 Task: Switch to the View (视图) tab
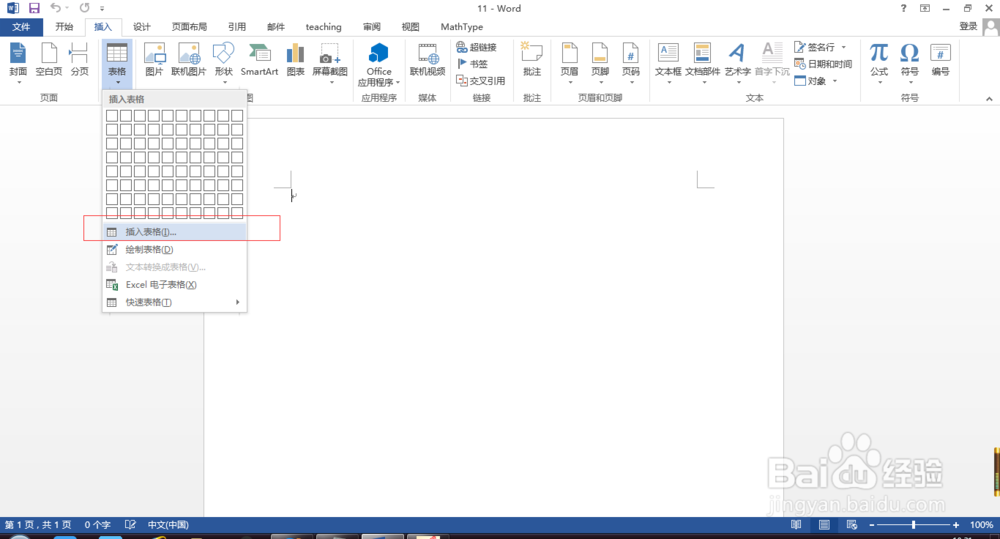tap(410, 27)
